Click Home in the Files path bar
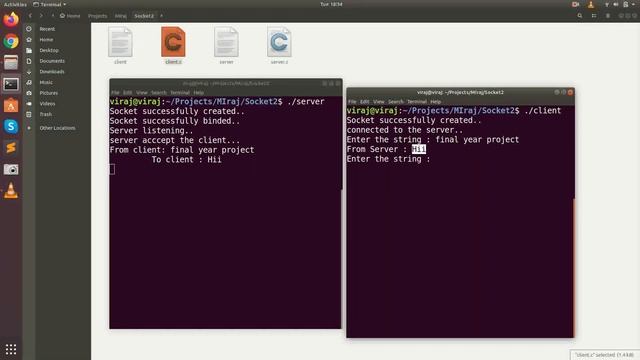The image size is (640, 360). tap(70, 16)
